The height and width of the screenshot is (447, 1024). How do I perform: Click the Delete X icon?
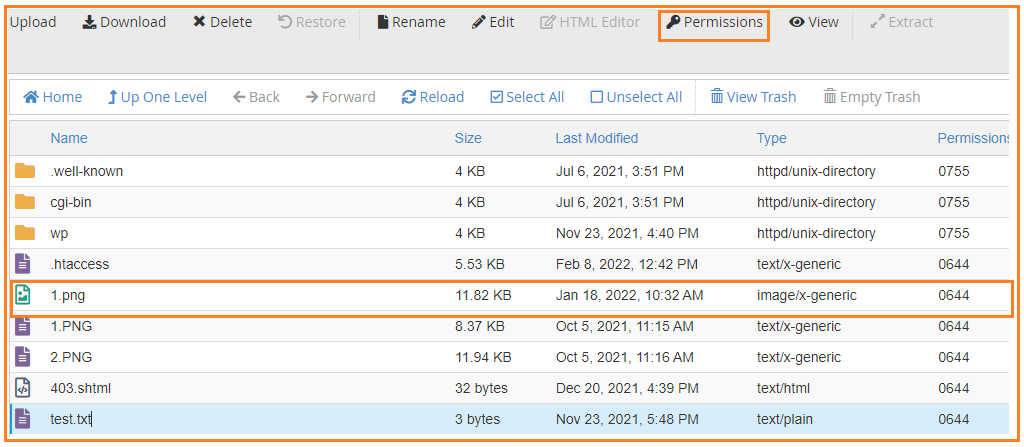click(199, 22)
